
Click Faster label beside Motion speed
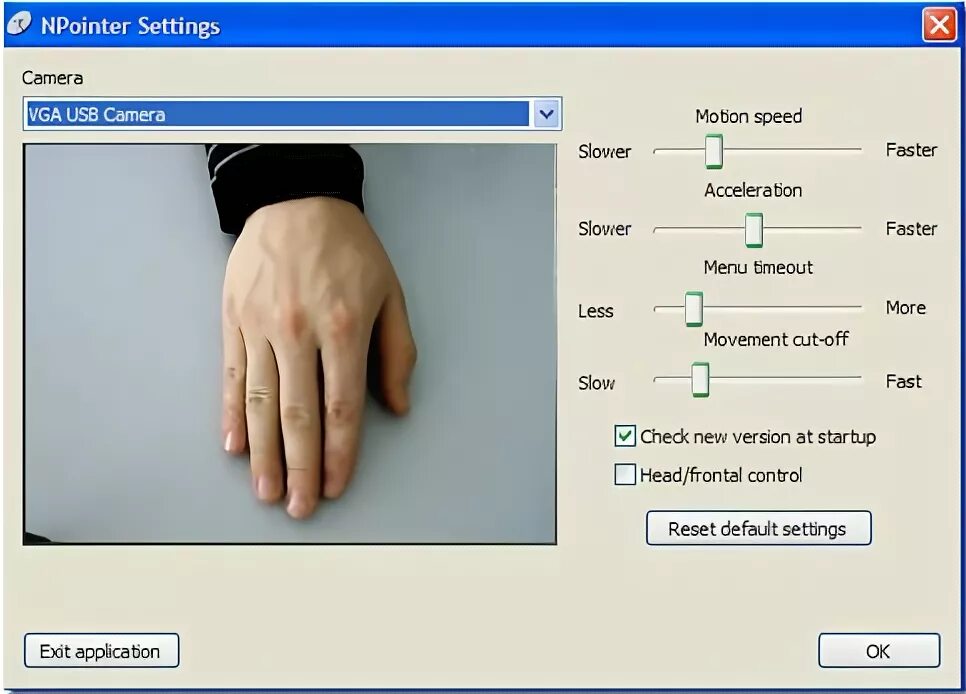(911, 150)
